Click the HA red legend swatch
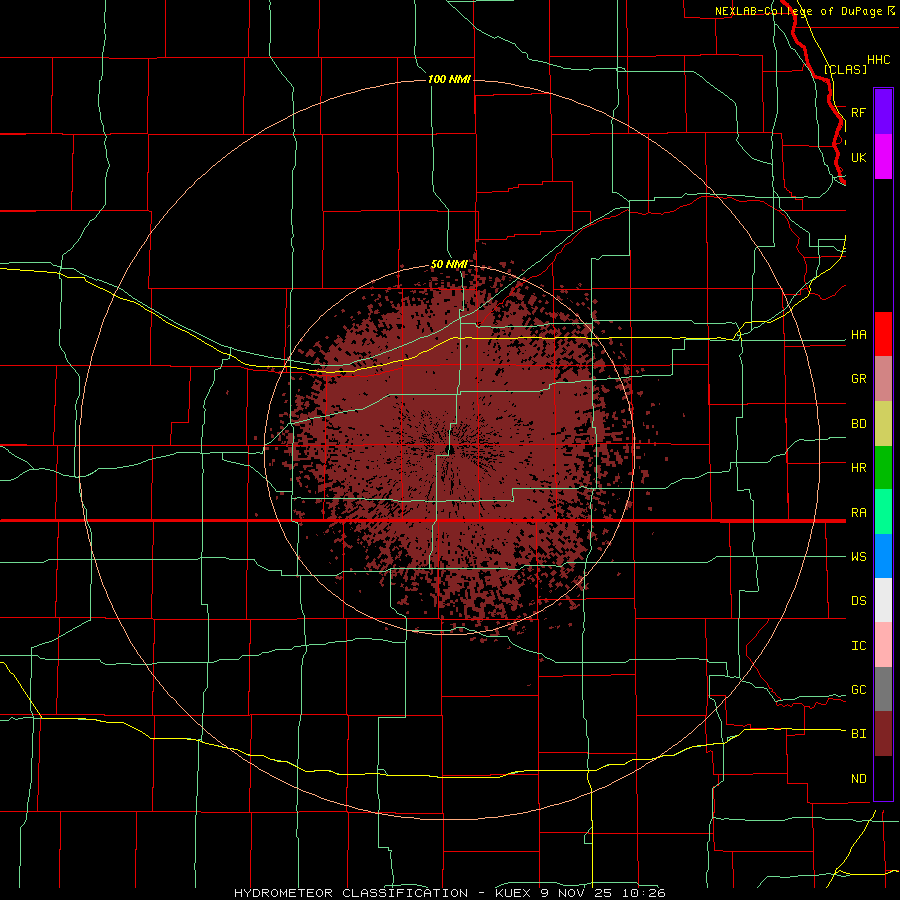Image resolution: width=900 pixels, height=900 pixels. [x=883, y=334]
